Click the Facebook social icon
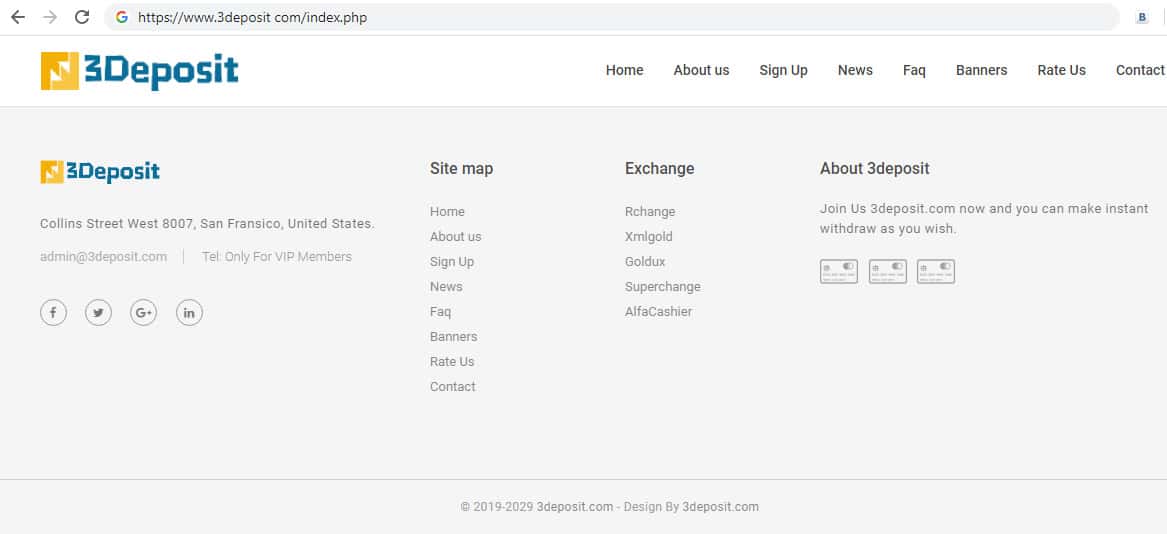This screenshot has width=1167, height=534. 53,313
